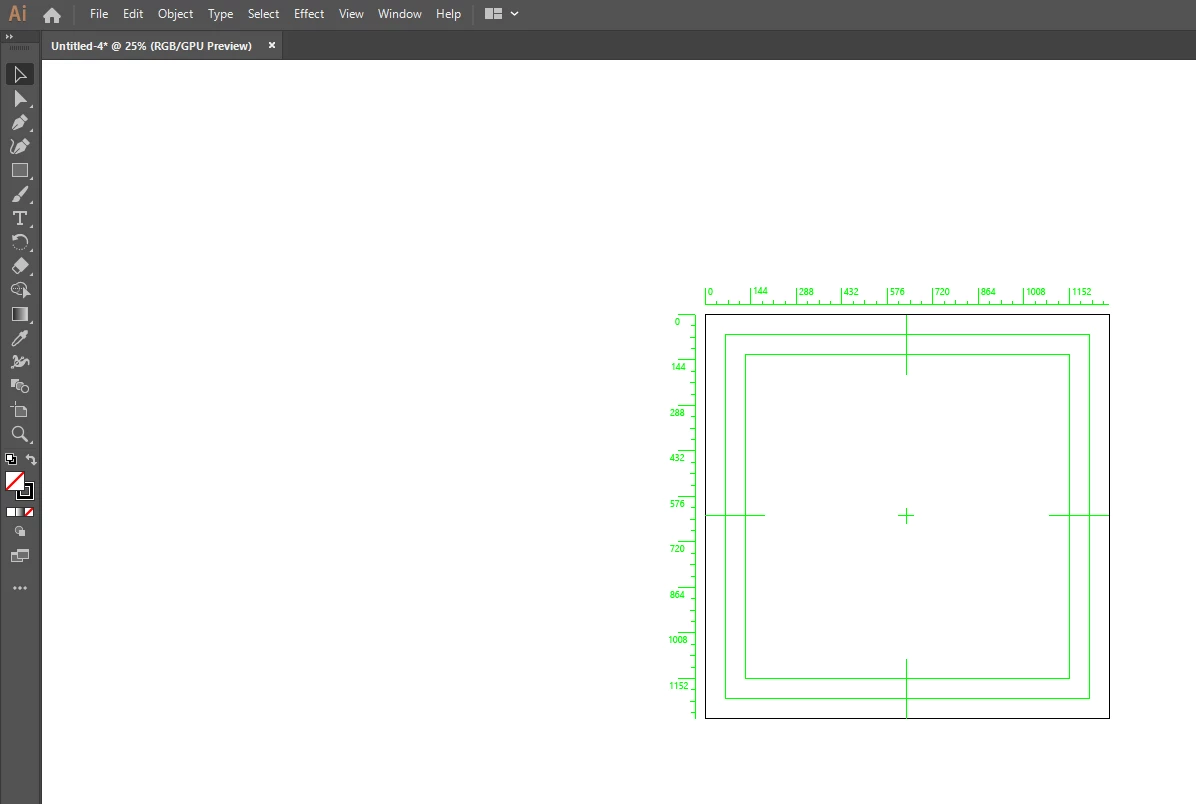The width and height of the screenshot is (1196, 804).
Task: Open the Type menu
Action: click(220, 14)
